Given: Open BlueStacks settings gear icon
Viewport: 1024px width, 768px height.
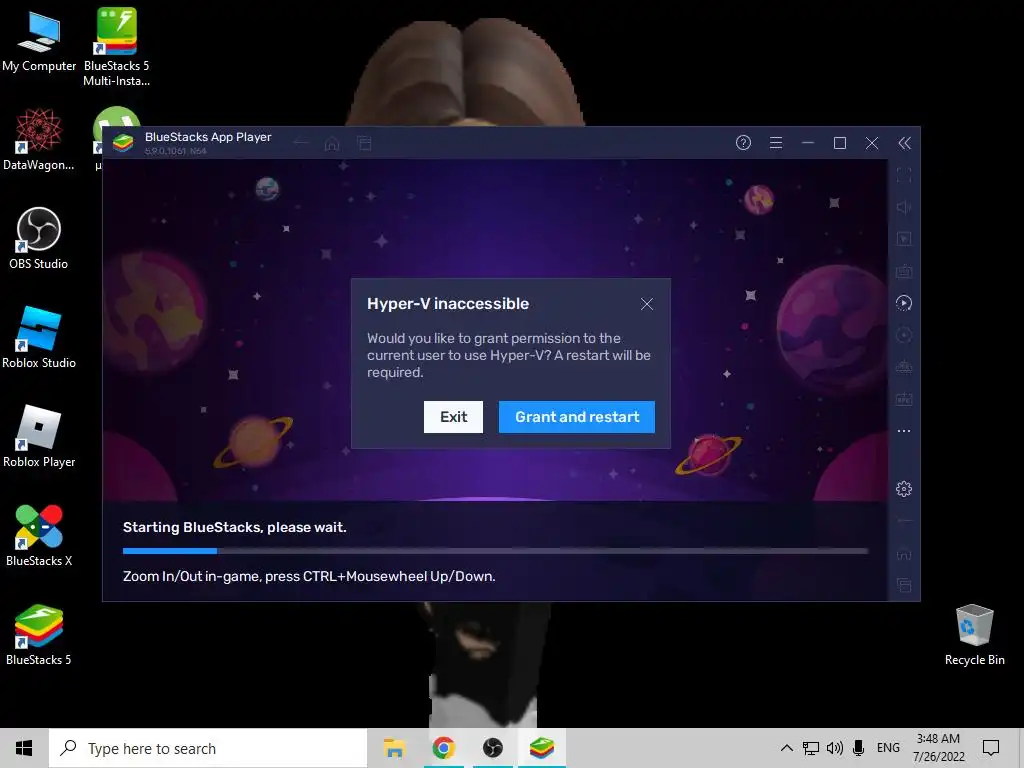Looking at the screenshot, I should (904, 488).
